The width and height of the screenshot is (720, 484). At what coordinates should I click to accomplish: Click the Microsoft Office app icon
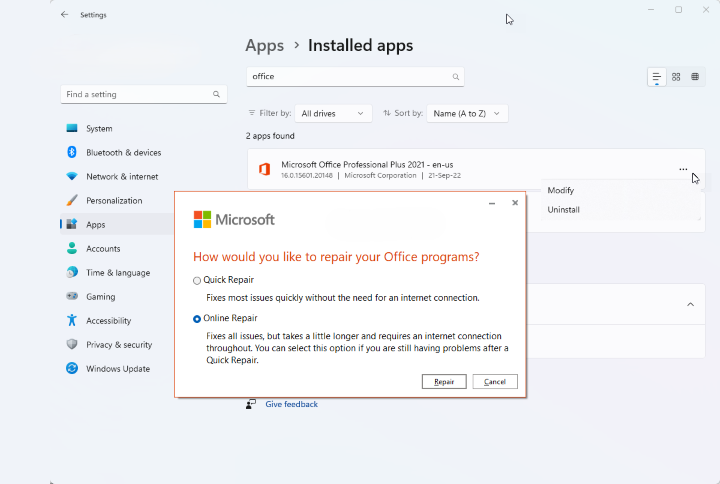coord(264,169)
